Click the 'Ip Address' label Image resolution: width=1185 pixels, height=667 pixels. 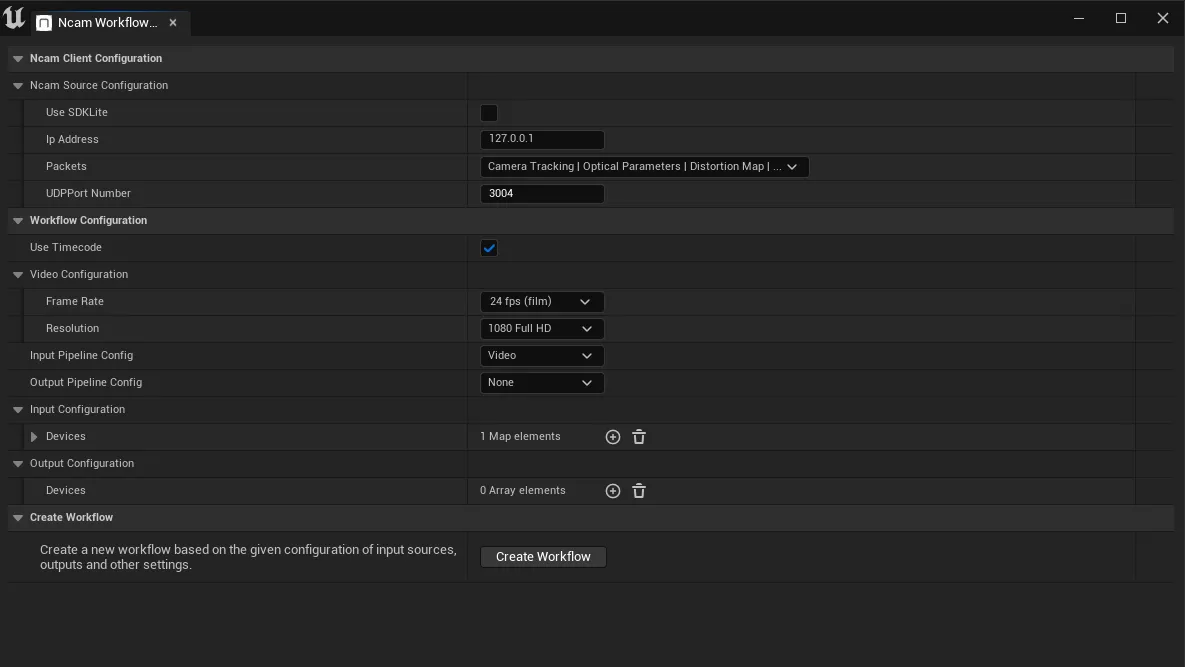(x=72, y=139)
